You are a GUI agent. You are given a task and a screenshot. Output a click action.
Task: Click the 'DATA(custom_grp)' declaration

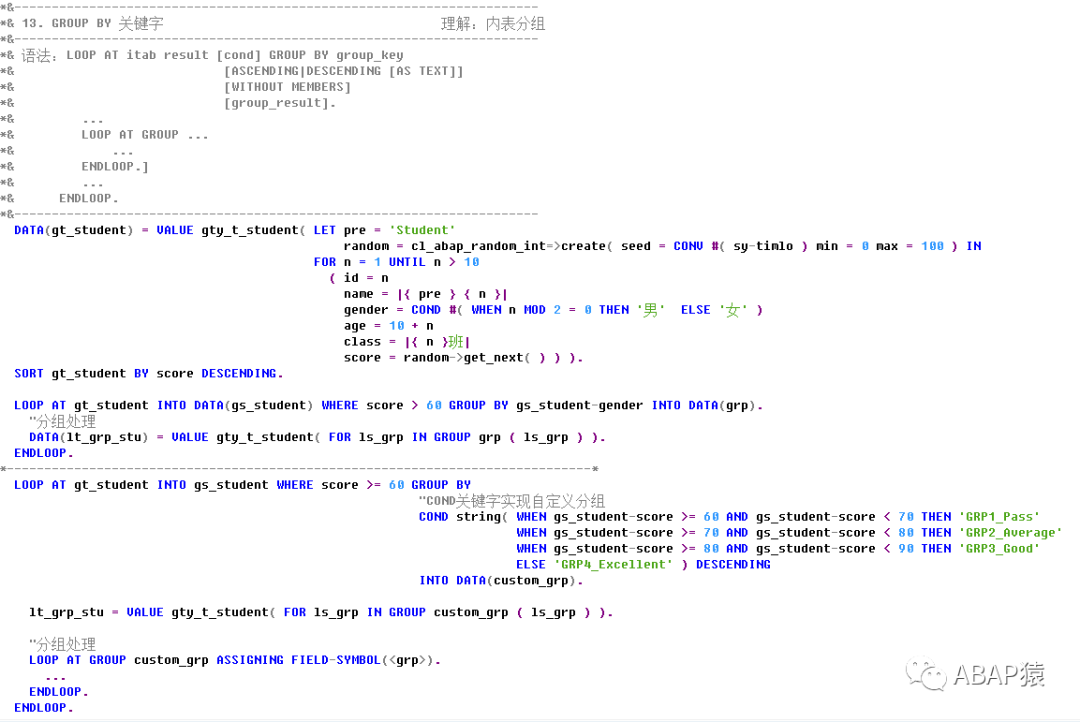516,580
